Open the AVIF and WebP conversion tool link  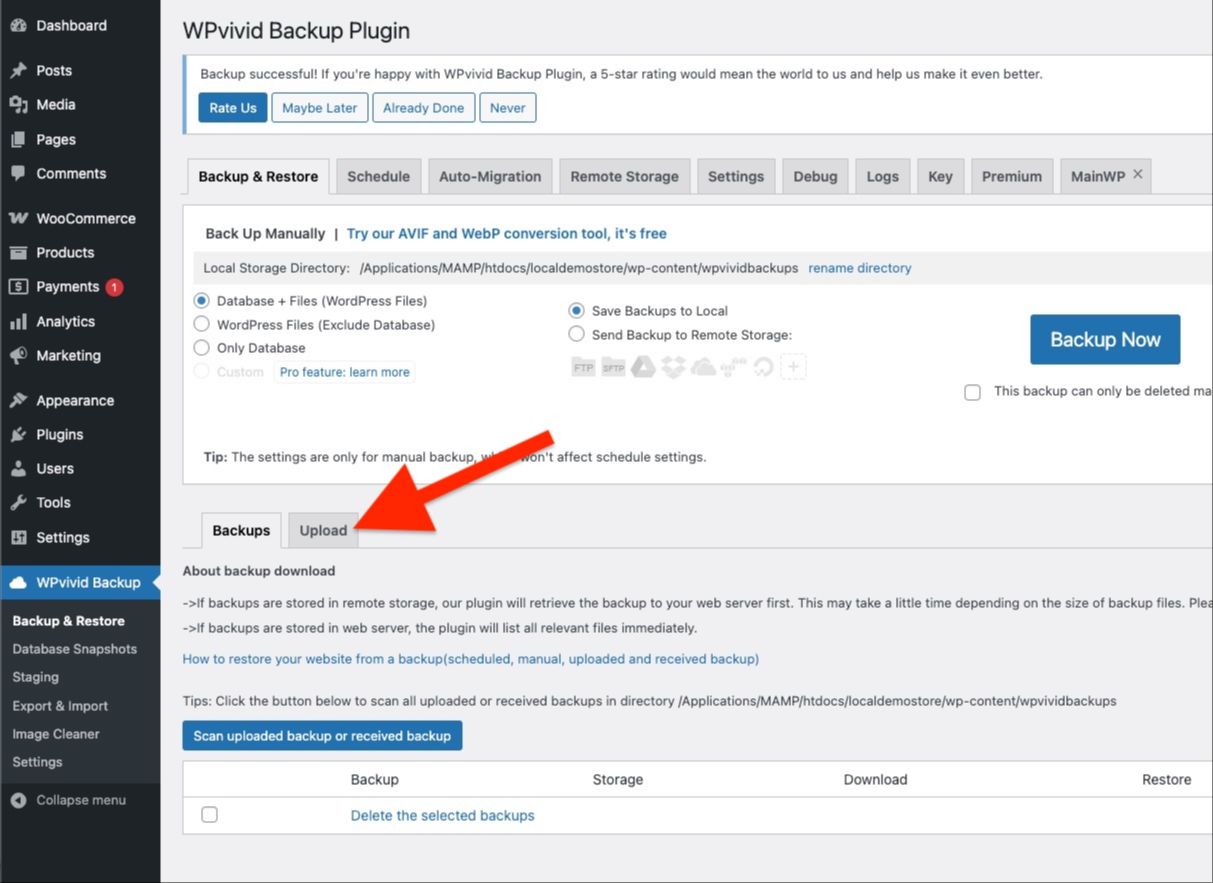click(x=506, y=233)
